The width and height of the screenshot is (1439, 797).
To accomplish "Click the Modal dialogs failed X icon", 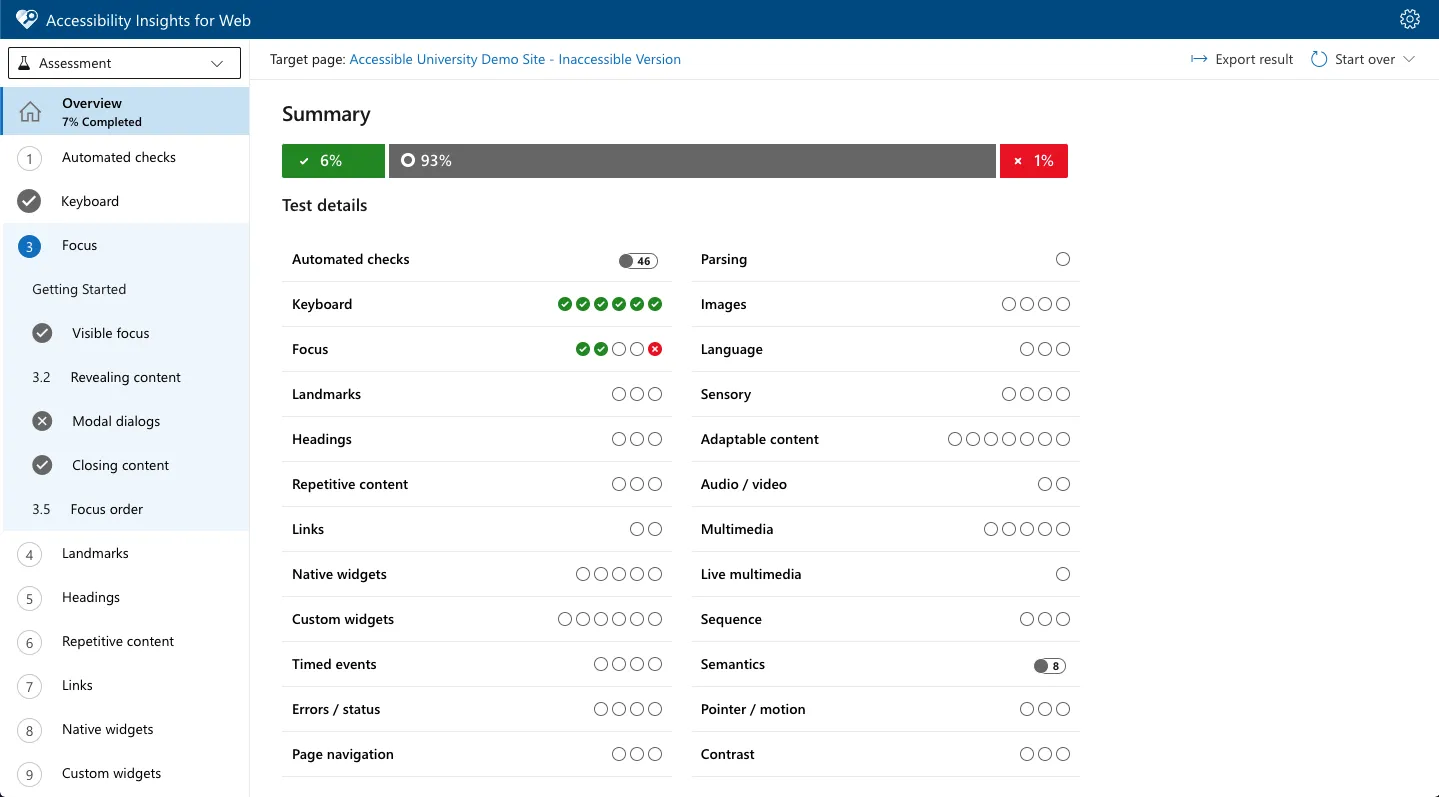I will 42,421.
